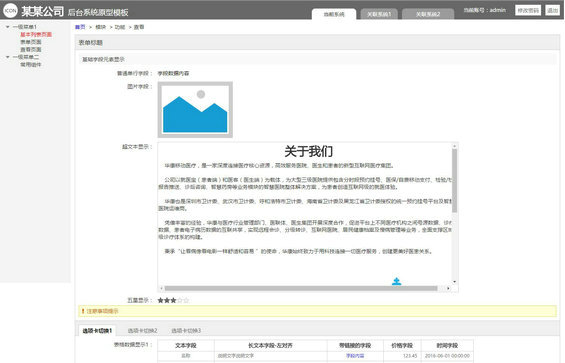
Task: Click the blue home breadcrumb link
Action: coord(80,27)
